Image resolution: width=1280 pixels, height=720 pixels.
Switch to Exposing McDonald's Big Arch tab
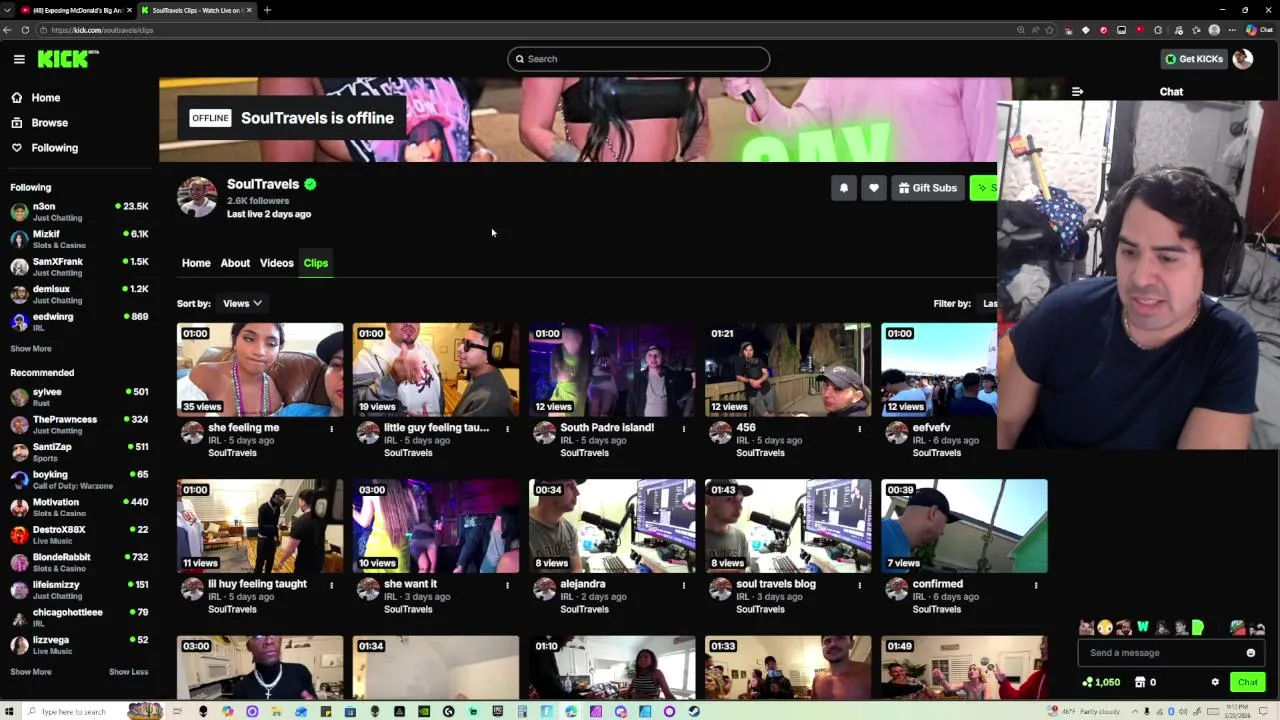[75, 10]
